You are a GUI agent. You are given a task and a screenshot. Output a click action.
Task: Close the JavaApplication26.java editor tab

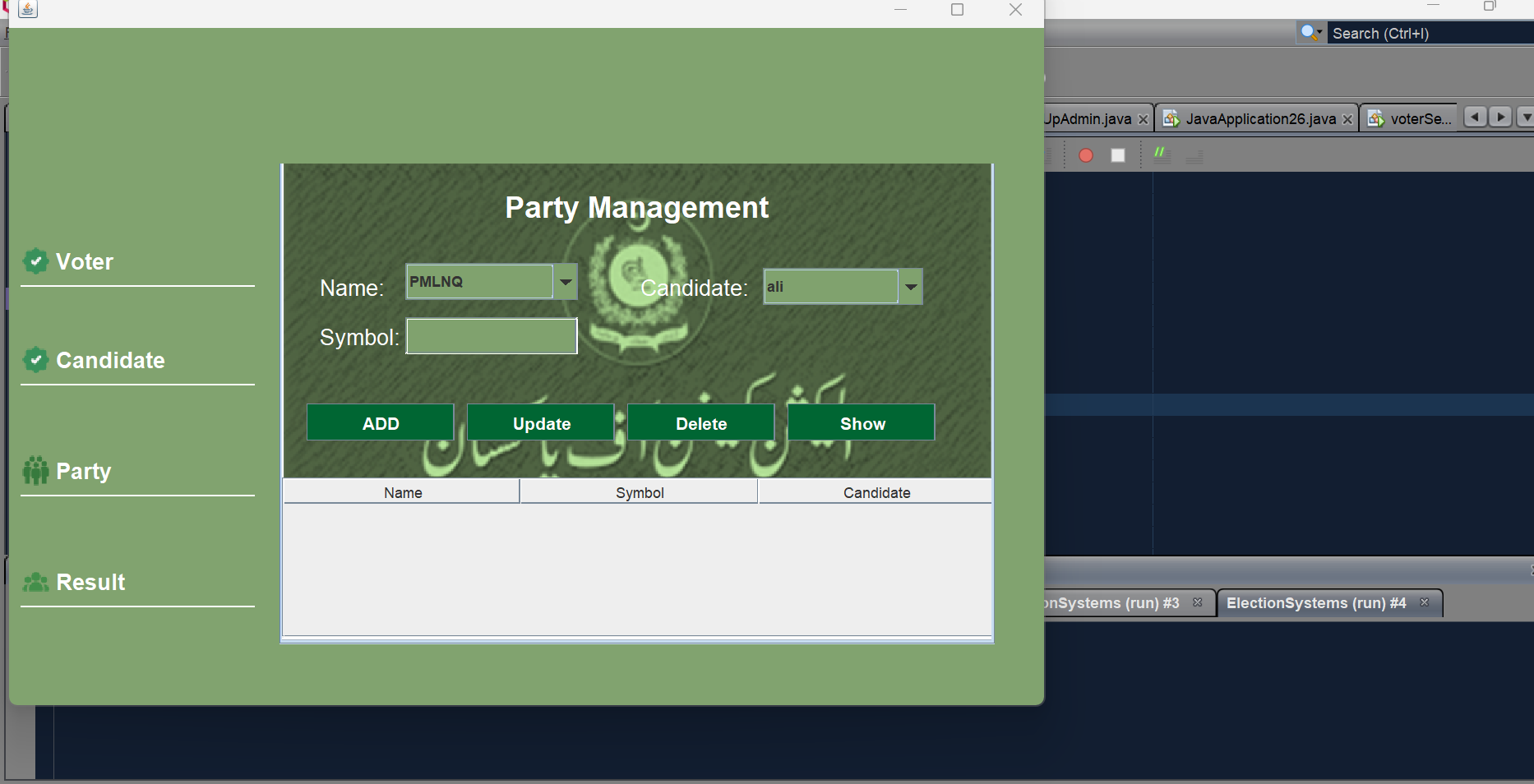coord(1347,119)
